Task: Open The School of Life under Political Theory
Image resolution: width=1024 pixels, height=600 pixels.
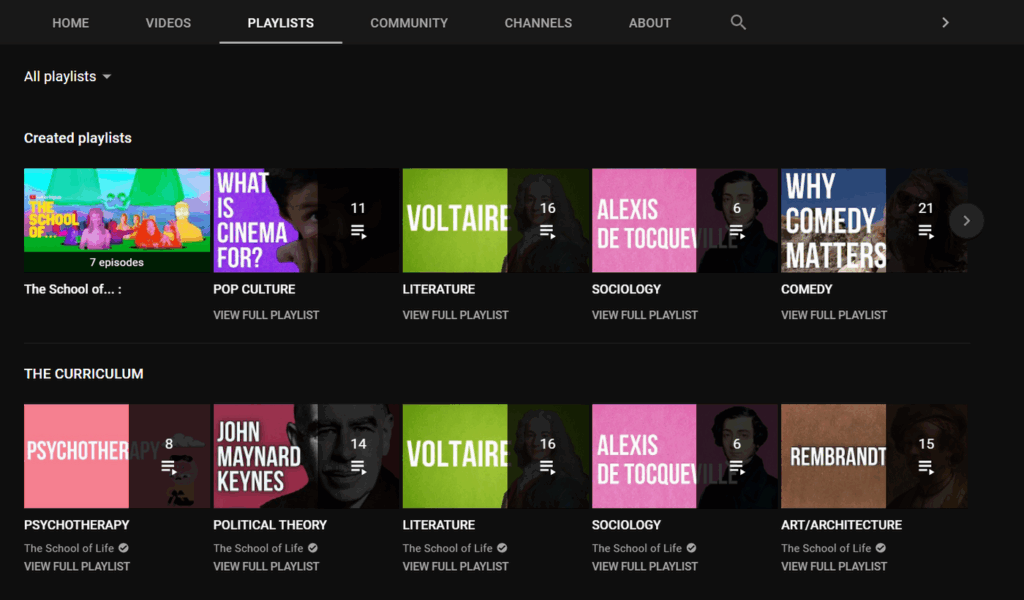Action: point(258,548)
